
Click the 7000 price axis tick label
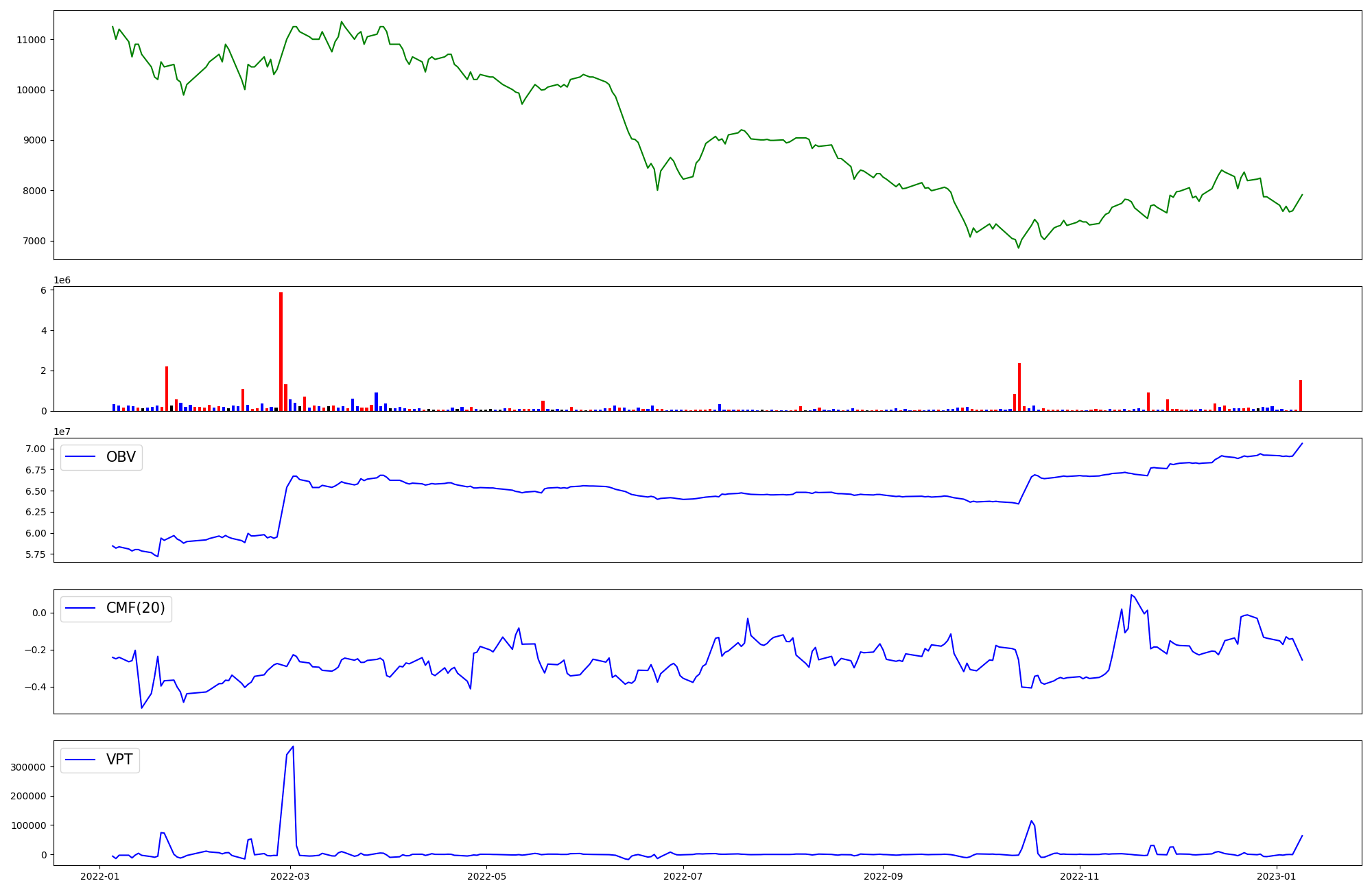(33, 241)
